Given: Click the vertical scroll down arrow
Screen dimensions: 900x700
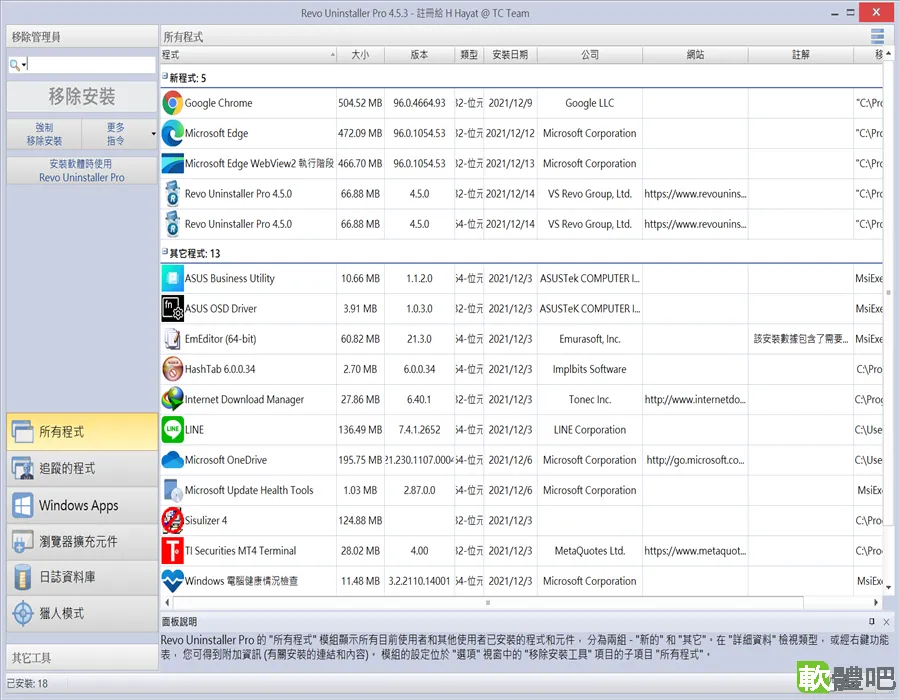Looking at the screenshot, I should pos(889,588).
